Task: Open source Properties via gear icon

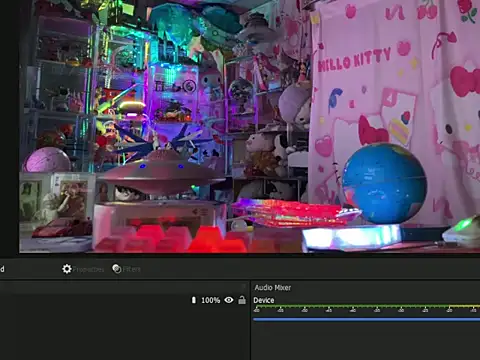Action: pyautogui.click(x=67, y=269)
